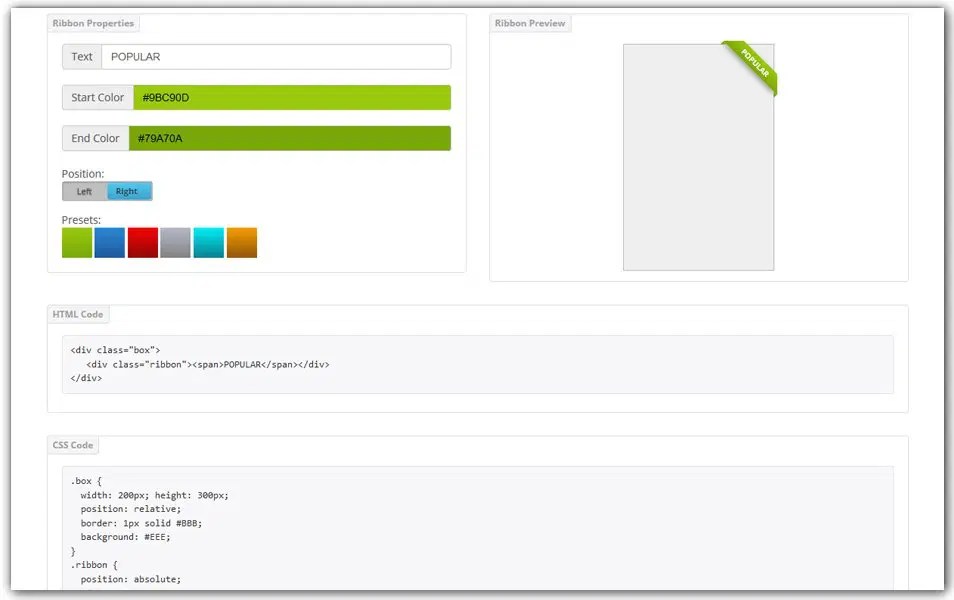Viewport: 954px width, 600px height.
Task: Toggle ribbon position to Right
Action: 128,191
